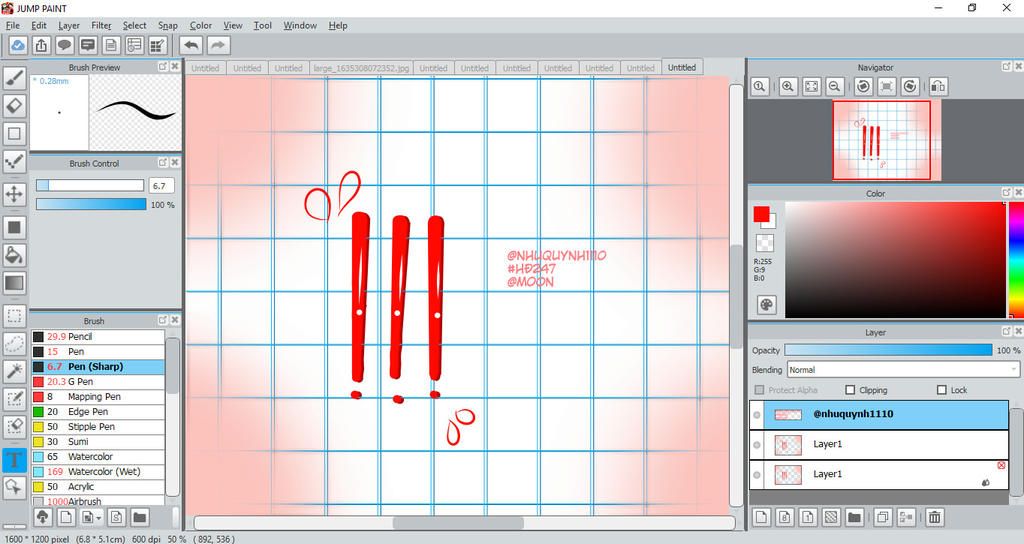The height and width of the screenshot is (544, 1024).
Task: Click the layer Opacity slider
Action: coord(888,350)
